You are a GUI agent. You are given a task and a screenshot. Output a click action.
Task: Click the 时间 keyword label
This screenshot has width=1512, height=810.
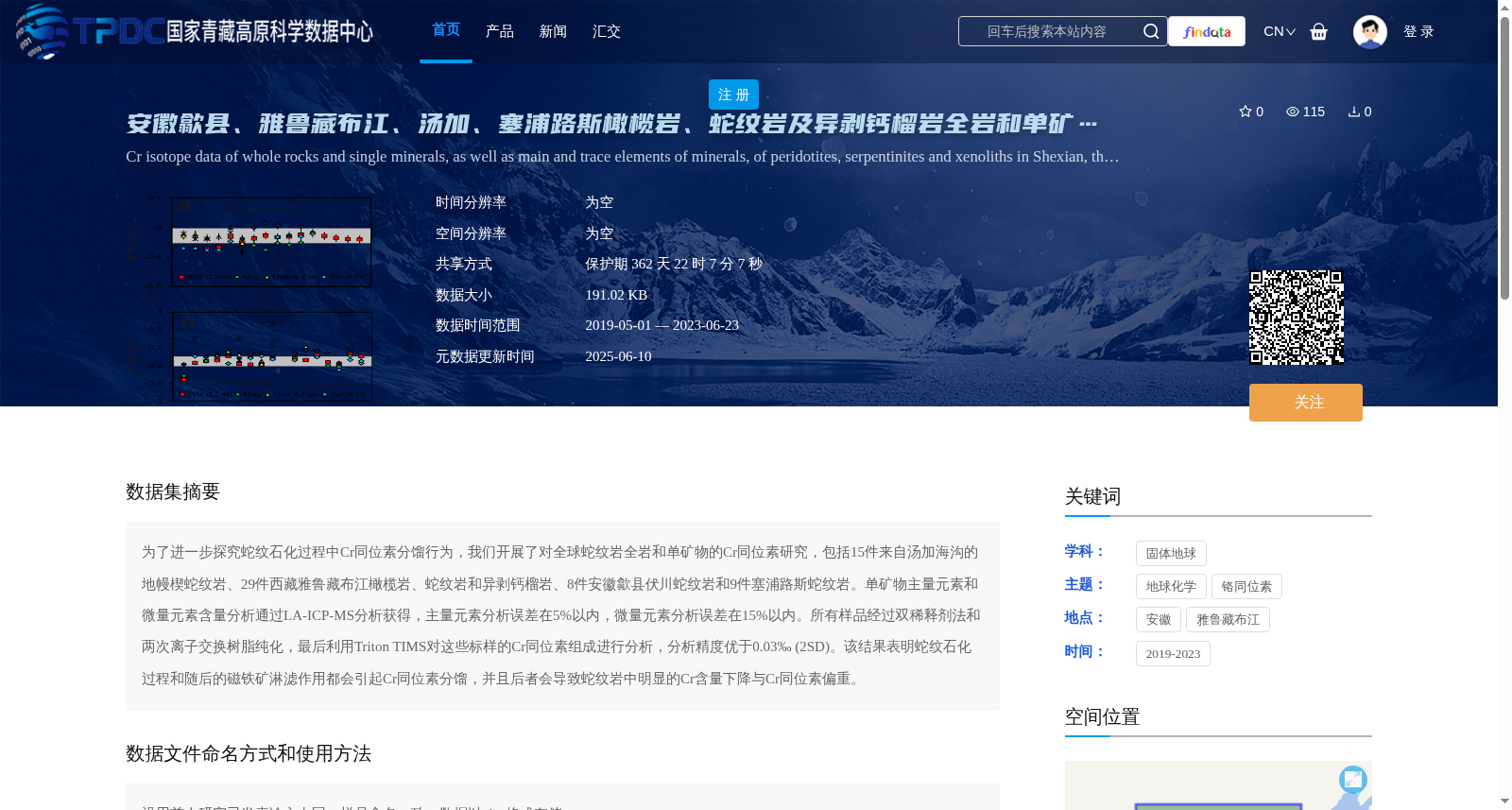pyautogui.click(x=1084, y=651)
